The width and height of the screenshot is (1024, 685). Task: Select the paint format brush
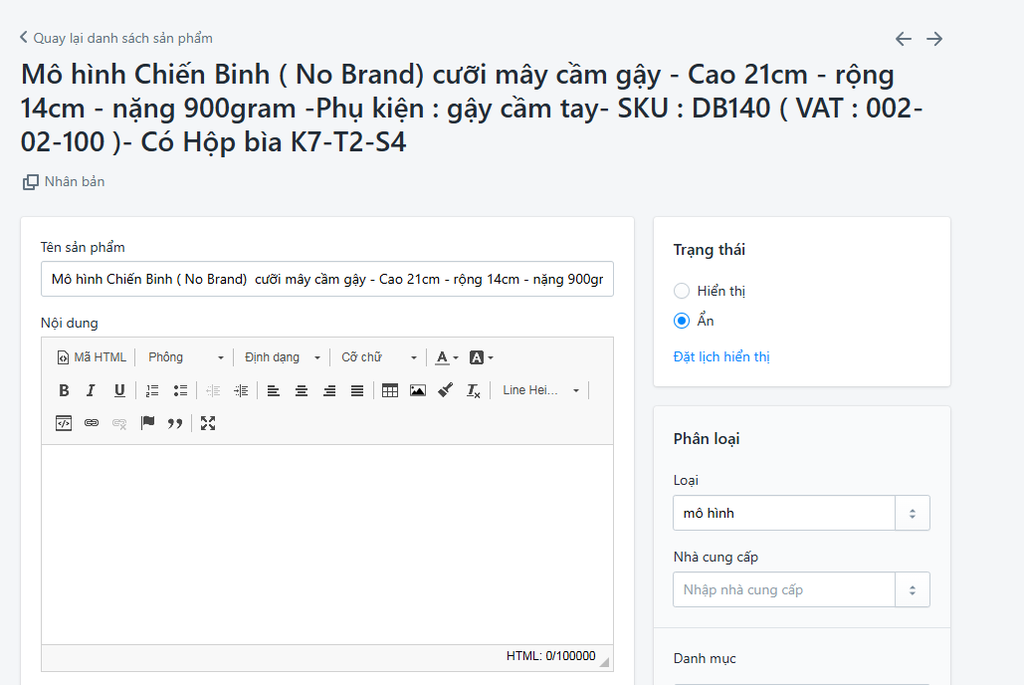tap(445, 390)
